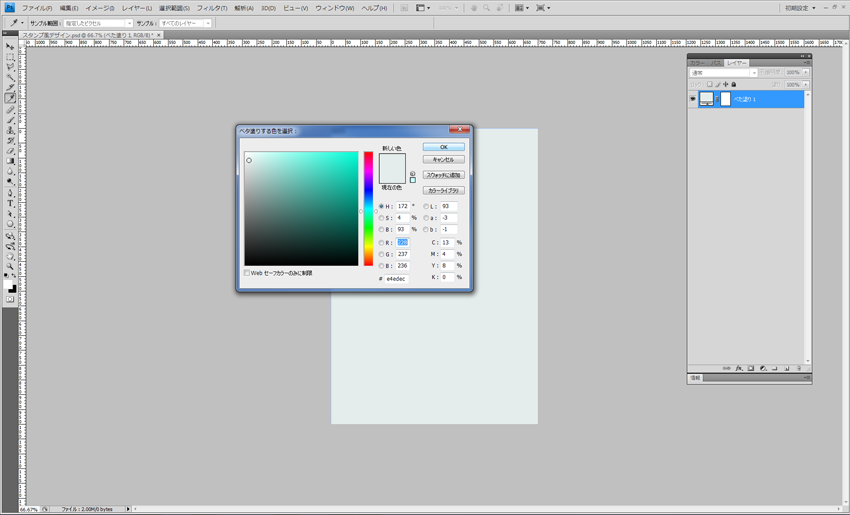850x515 pixels.
Task: Hide the べた塗り 1 layer with eye icon
Action: tap(693, 99)
